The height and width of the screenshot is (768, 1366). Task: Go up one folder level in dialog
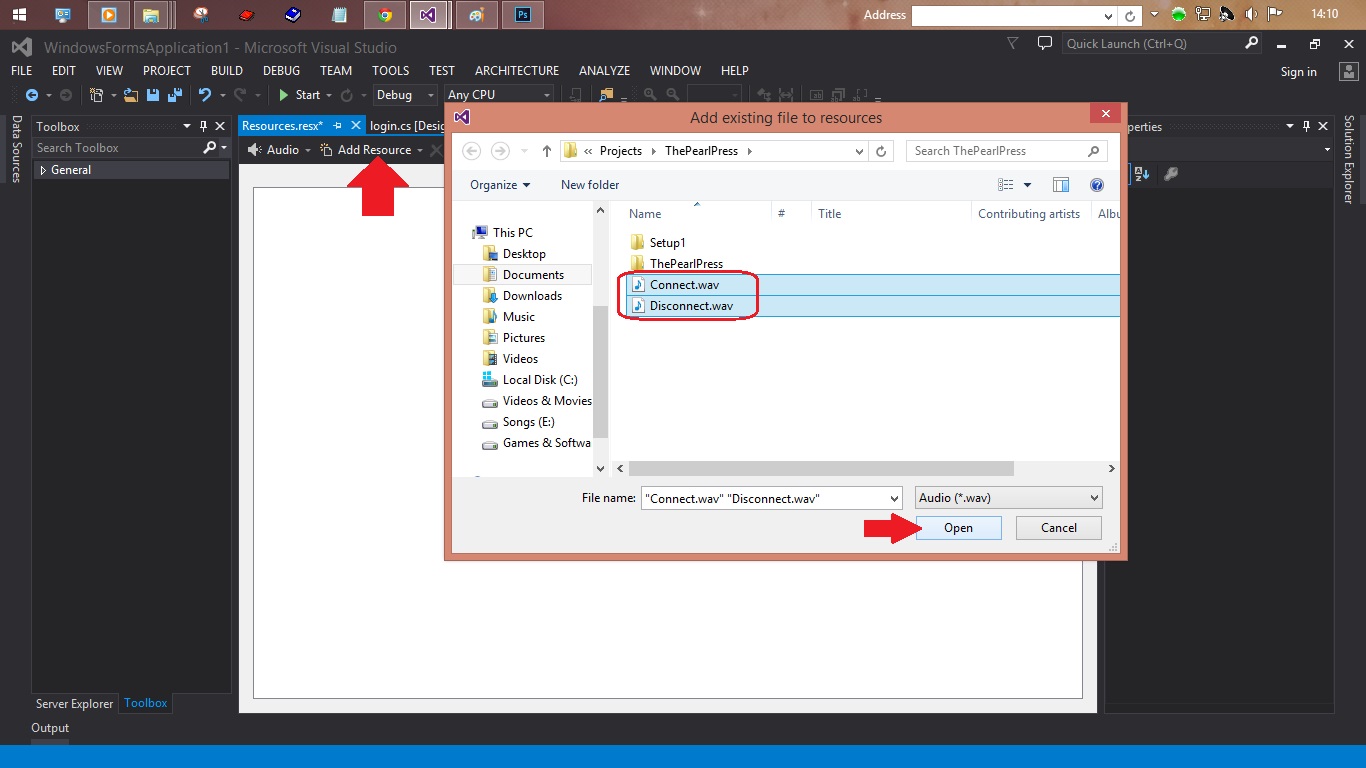tap(546, 151)
